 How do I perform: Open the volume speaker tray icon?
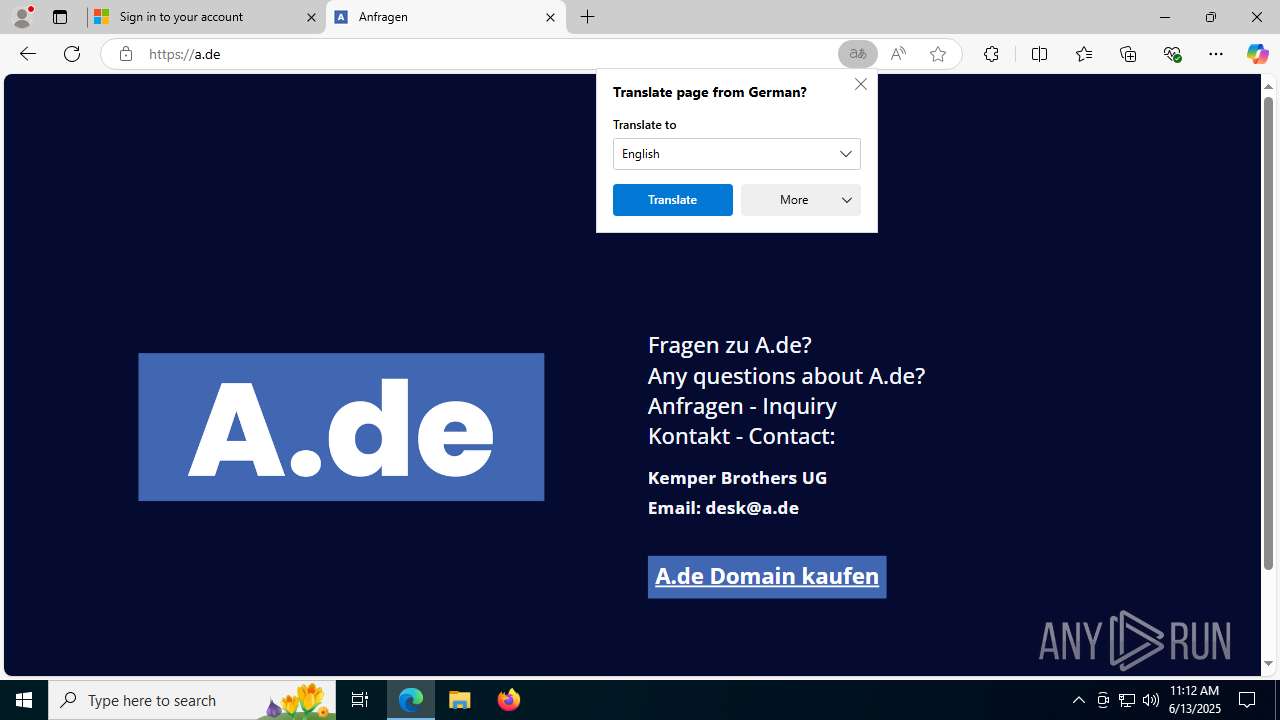tap(1151, 700)
